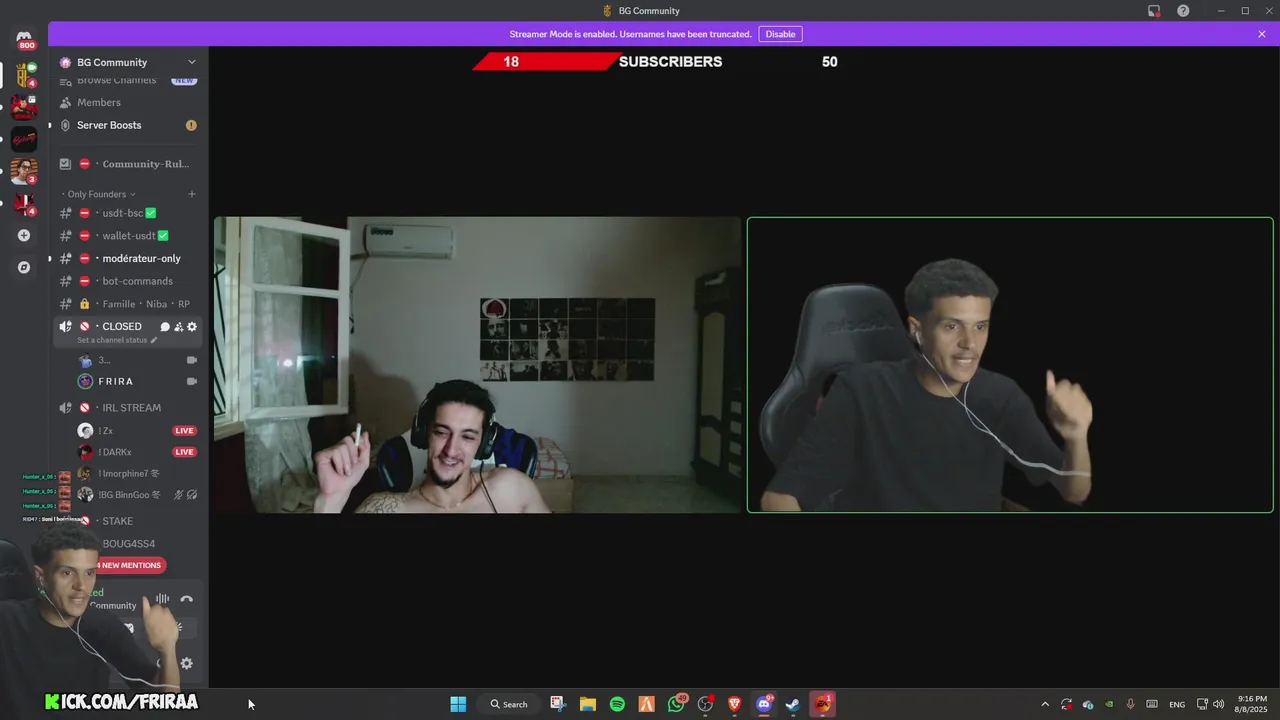Screen dimensions: 1280x720
Task: Open WhatsApp from taskbar
Action: tap(677, 704)
